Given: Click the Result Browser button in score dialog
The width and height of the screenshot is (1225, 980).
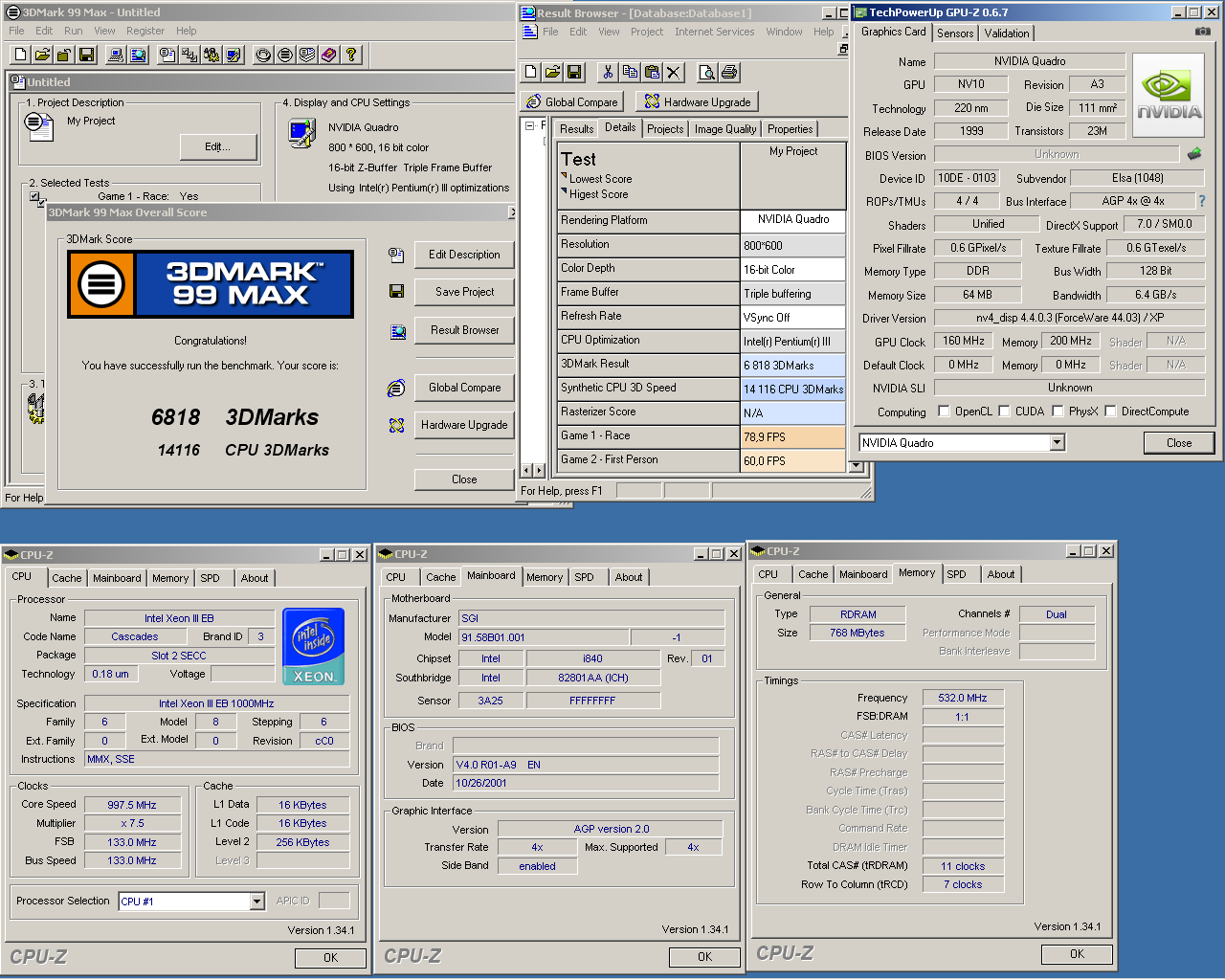Looking at the screenshot, I should (464, 330).
